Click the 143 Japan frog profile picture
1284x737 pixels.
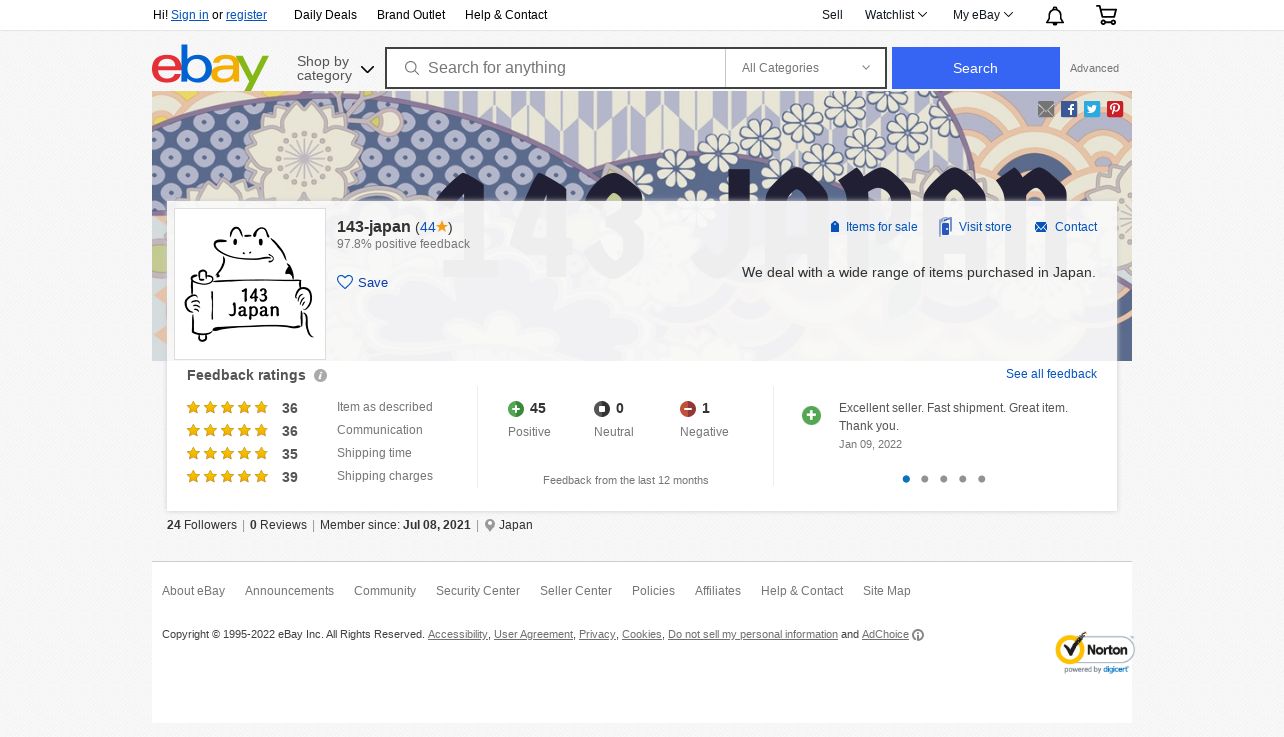coord(250,284)
